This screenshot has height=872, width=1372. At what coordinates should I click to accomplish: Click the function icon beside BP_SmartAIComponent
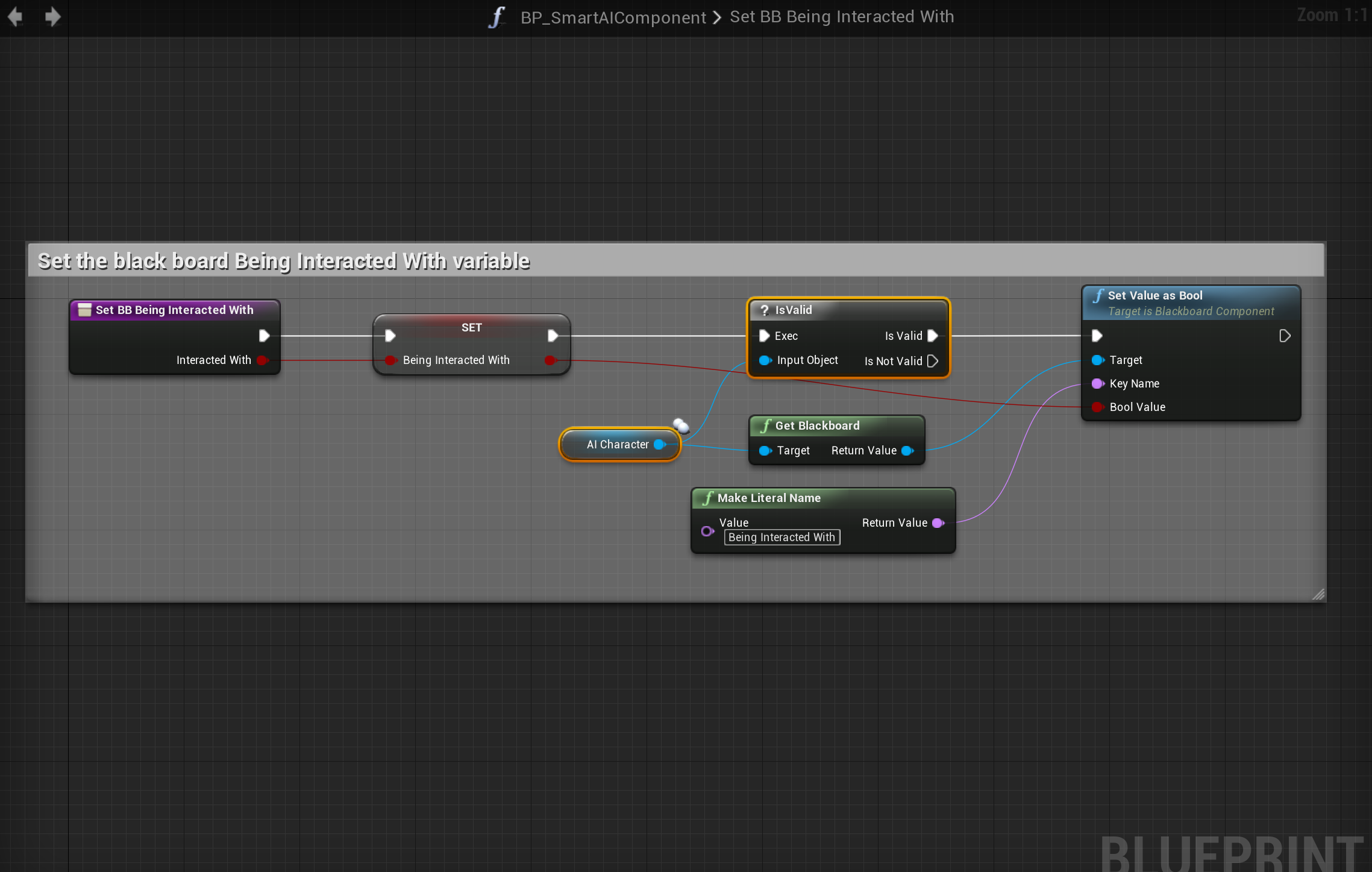[496, 17]
